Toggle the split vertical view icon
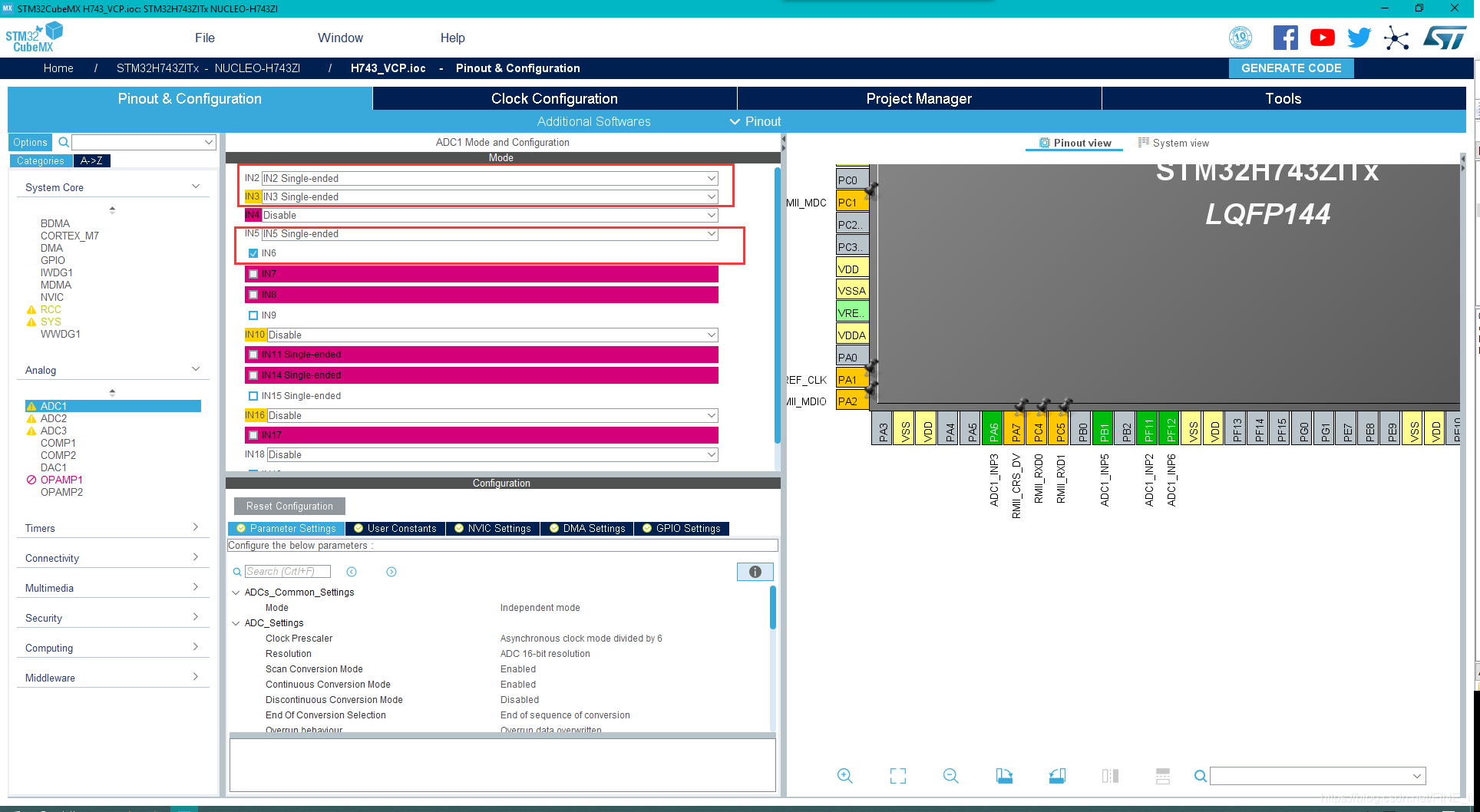This screenshot has height=812, width=1480. pyautogui.click(x=1110, y=776)
